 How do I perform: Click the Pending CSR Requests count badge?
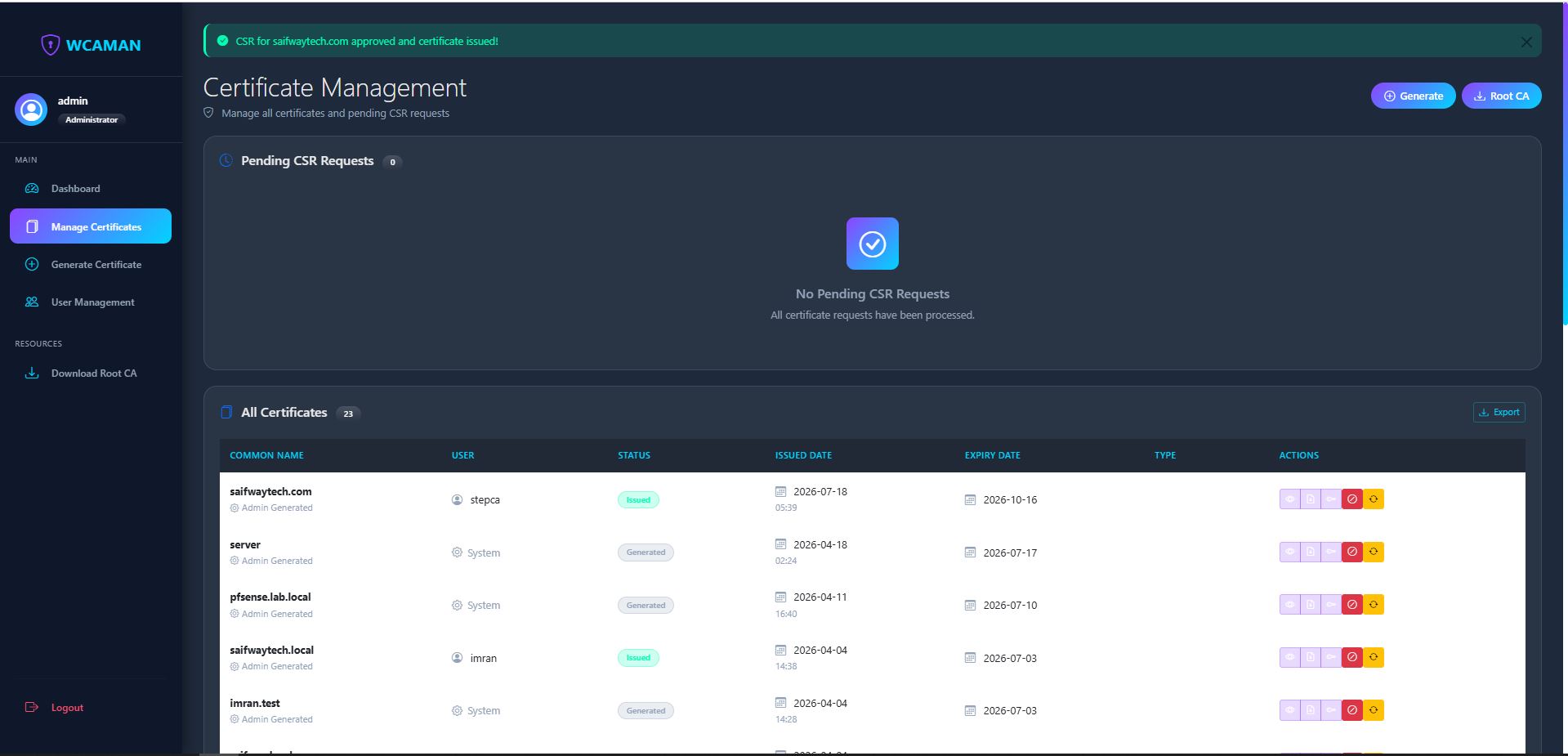tap(392, 162)
